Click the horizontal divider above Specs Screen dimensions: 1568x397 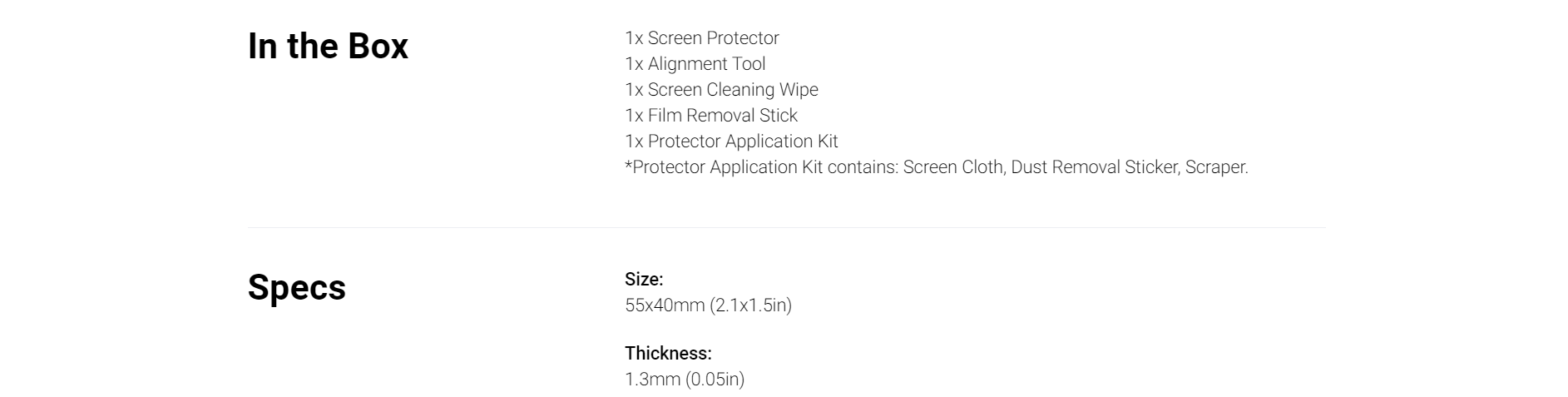785,227
